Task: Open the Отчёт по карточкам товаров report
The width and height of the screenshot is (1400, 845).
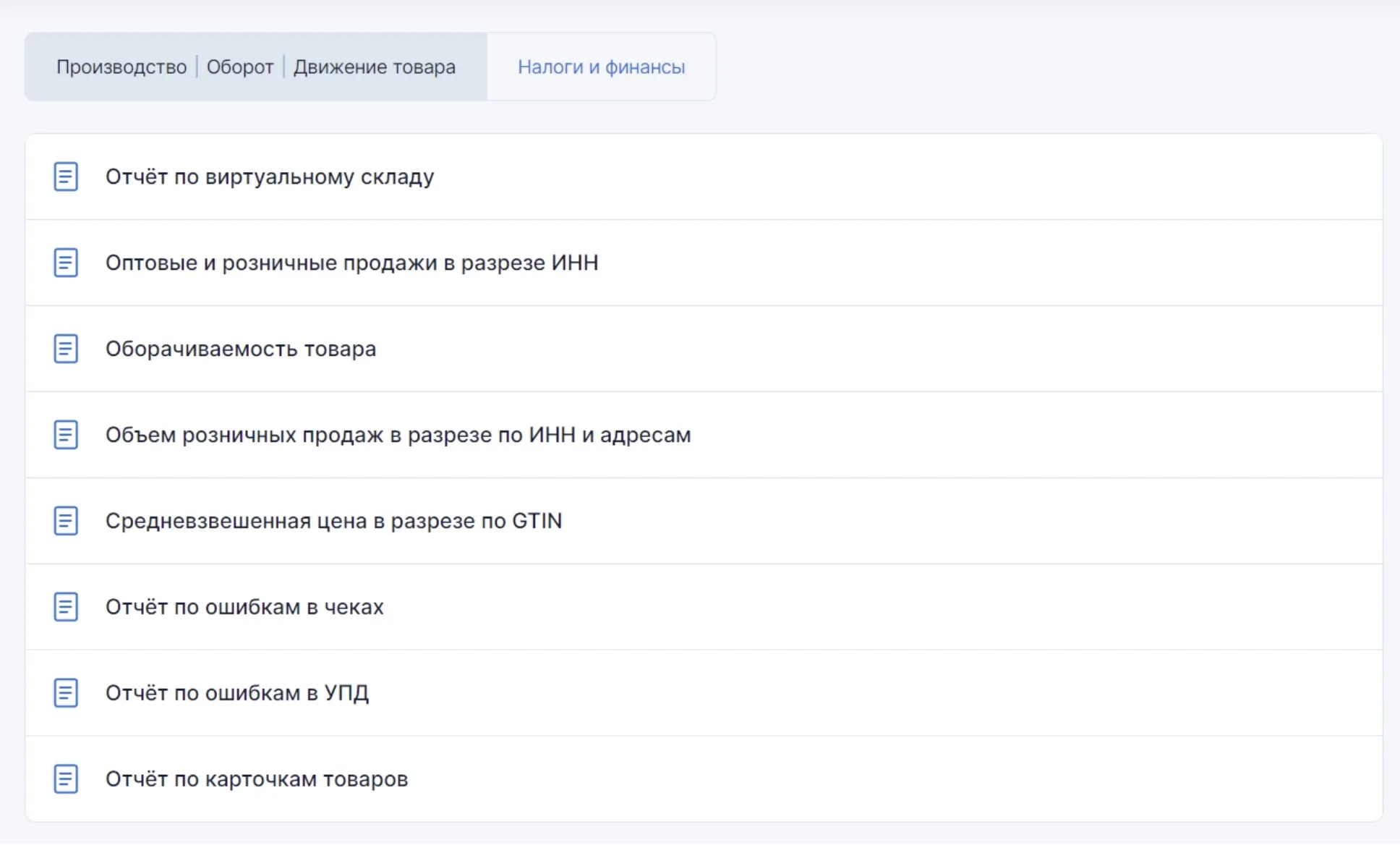Action: point(257,779)
